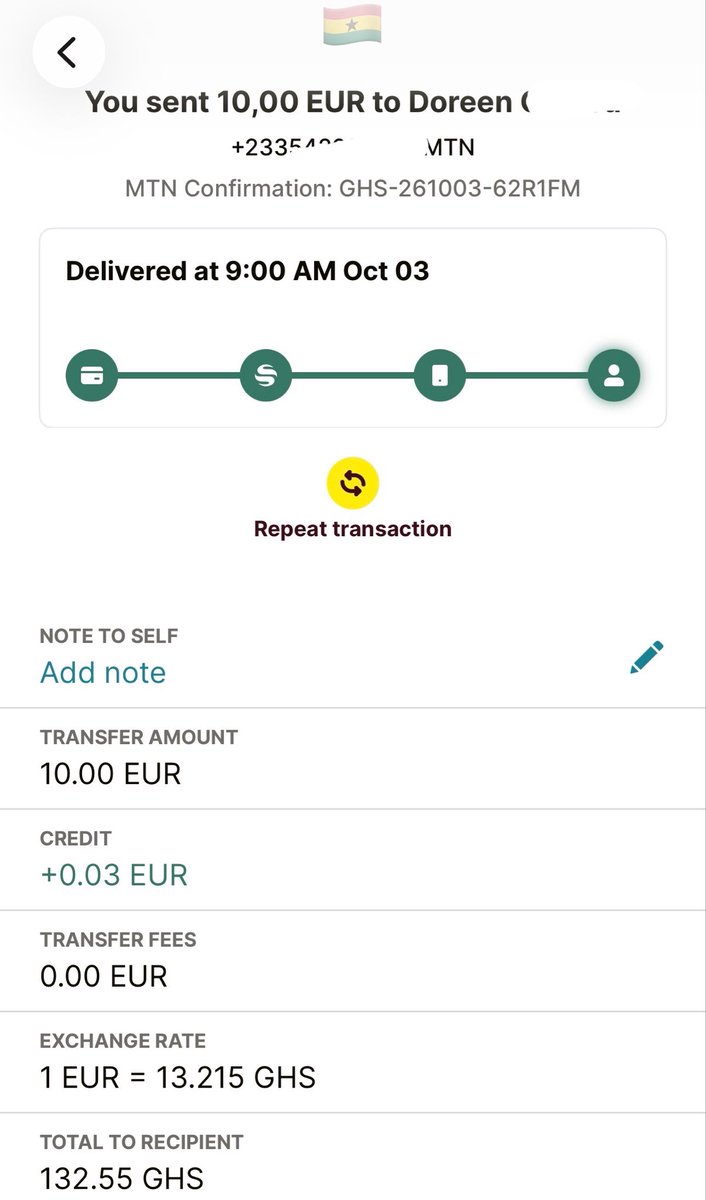Select the You sent 10,00 EUR heading

click(x=353, y=103)
